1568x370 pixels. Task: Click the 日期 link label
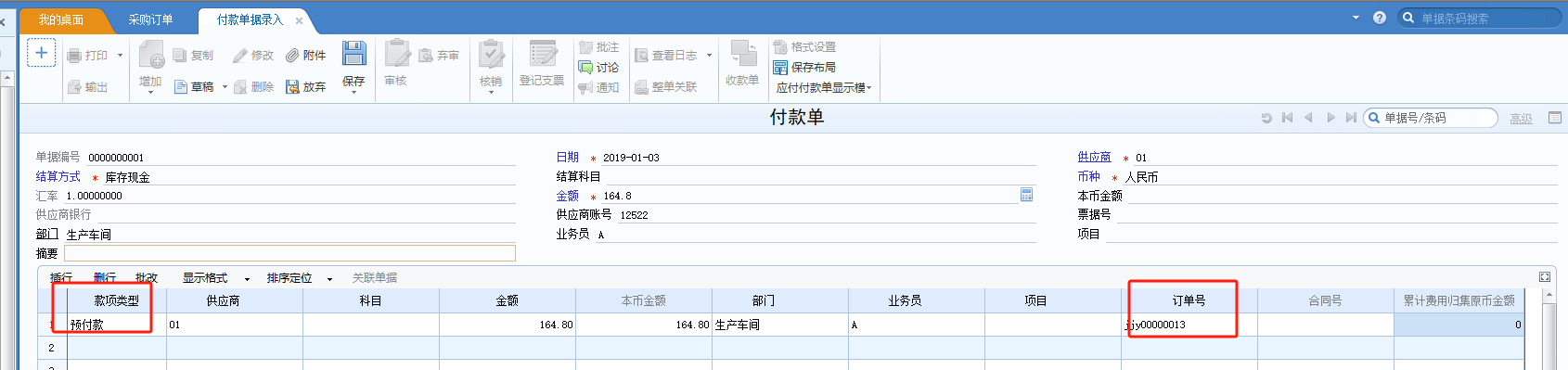[x=568, y=158]
